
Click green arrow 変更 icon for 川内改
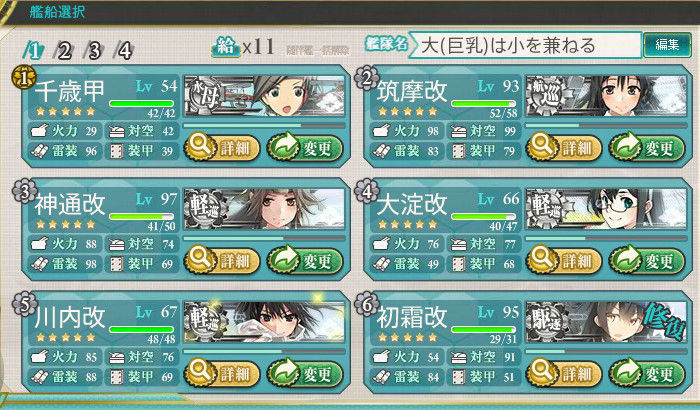(284, 371)
